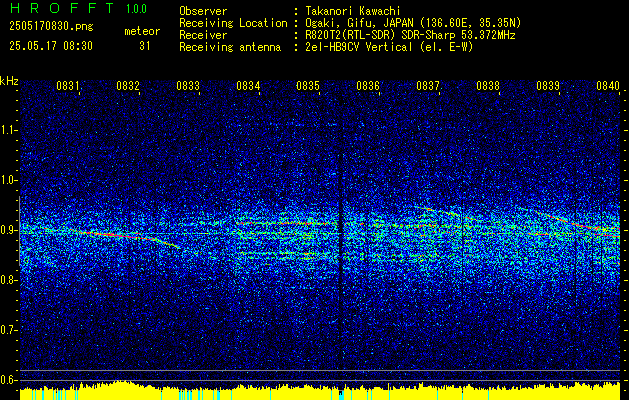Click time marker 0840
Screen dimensions: 629x400
[x=608, y=85]
